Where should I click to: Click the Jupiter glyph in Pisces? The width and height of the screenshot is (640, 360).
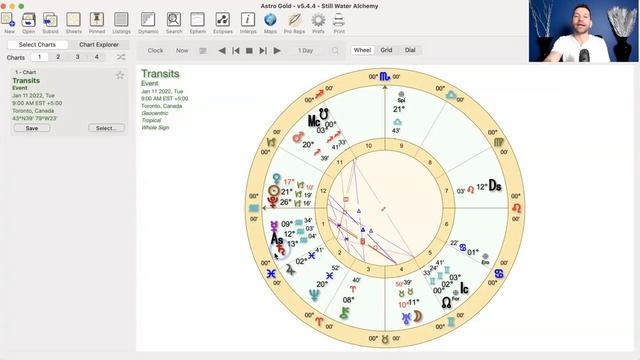[x=290, y=269]
